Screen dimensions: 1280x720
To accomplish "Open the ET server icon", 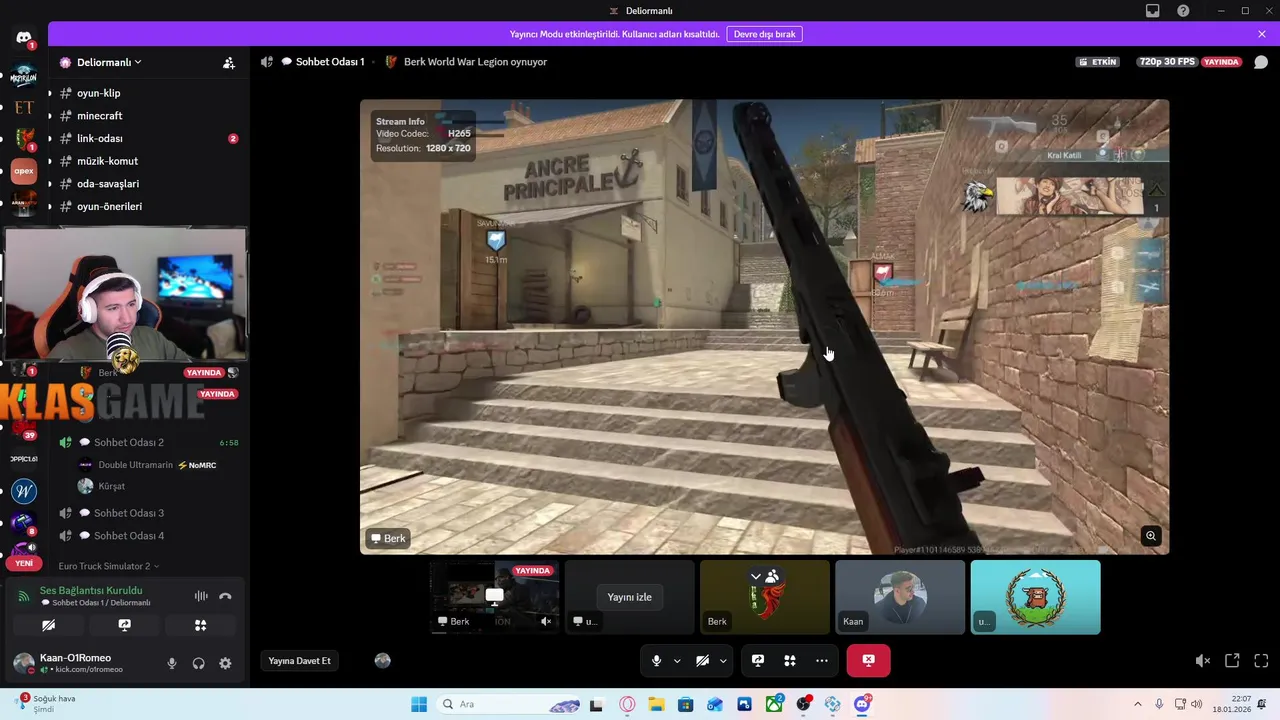I will 24,107.
